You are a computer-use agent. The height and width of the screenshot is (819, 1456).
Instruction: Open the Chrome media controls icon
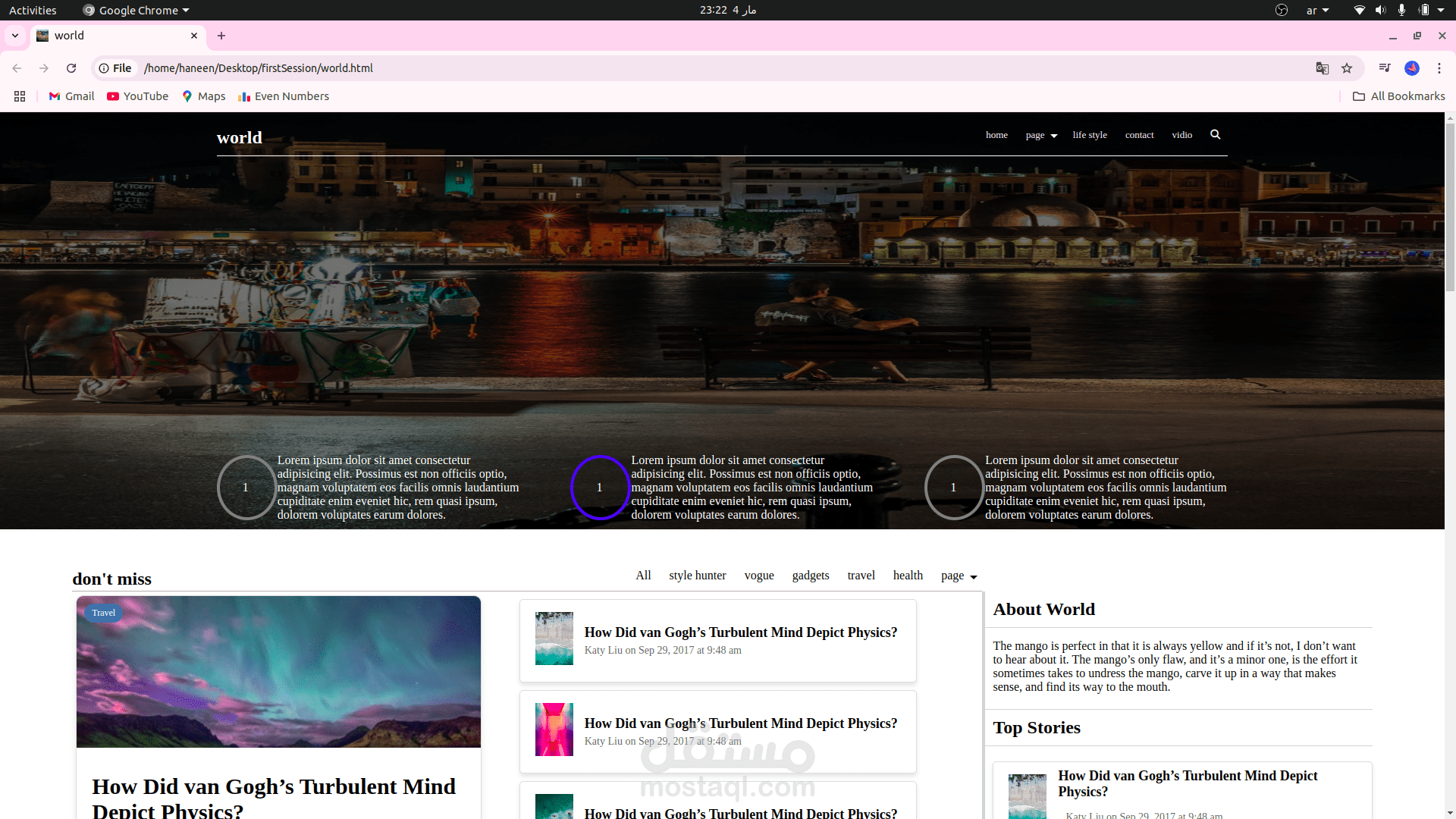pyautogui.click(x=1385, y=68)
